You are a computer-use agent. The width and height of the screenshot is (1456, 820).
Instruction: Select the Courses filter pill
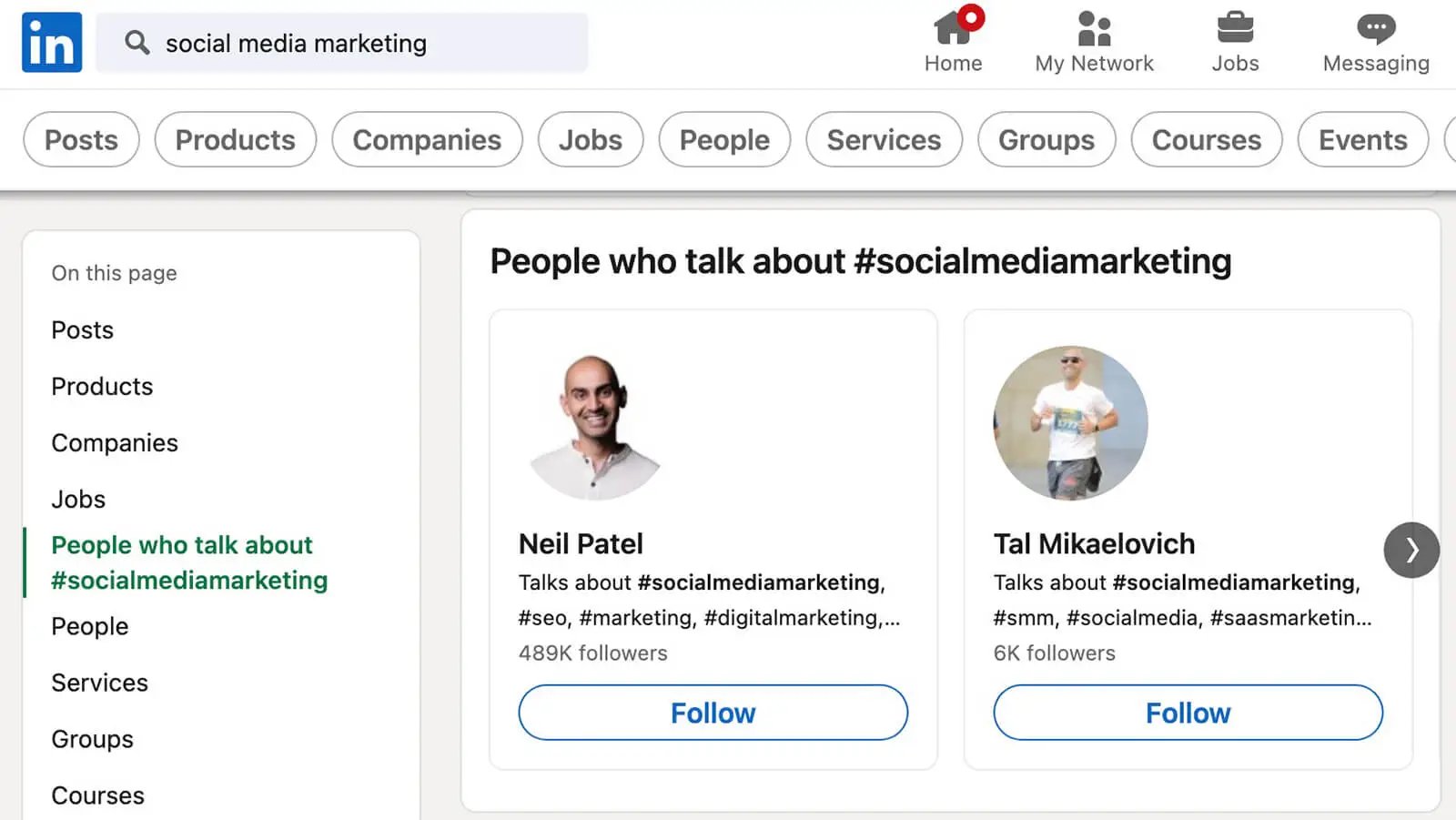click(1206, 139)
